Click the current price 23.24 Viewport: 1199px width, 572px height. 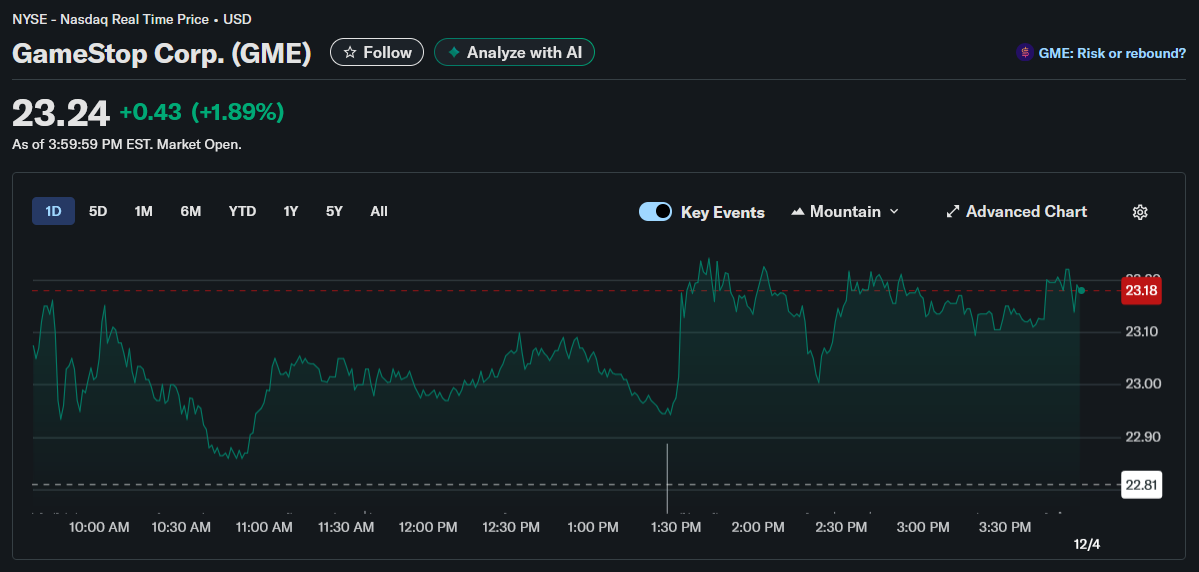coord(61,113)
